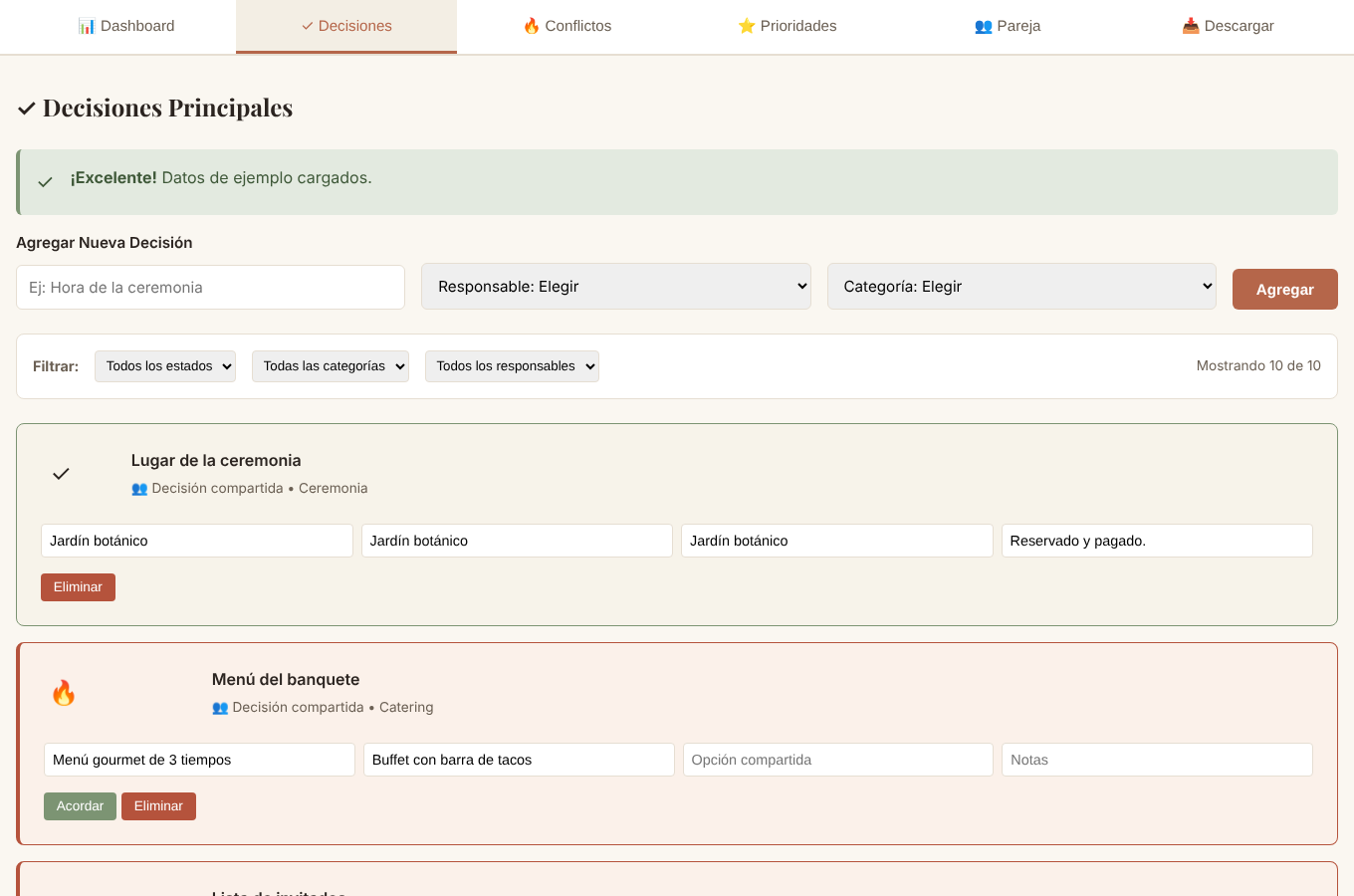
Task: Click the 'Filtrar:' label
Action: (x=56, y=366)
